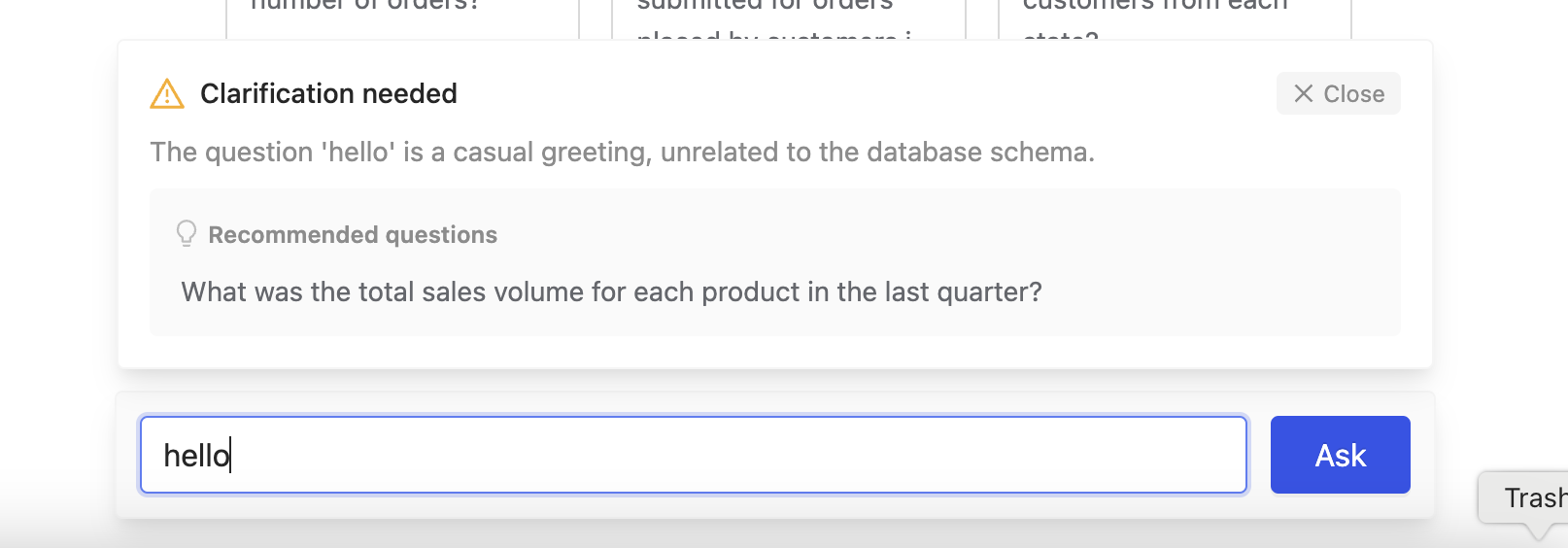Click the casual greeting explanation text

click(622, 152)
